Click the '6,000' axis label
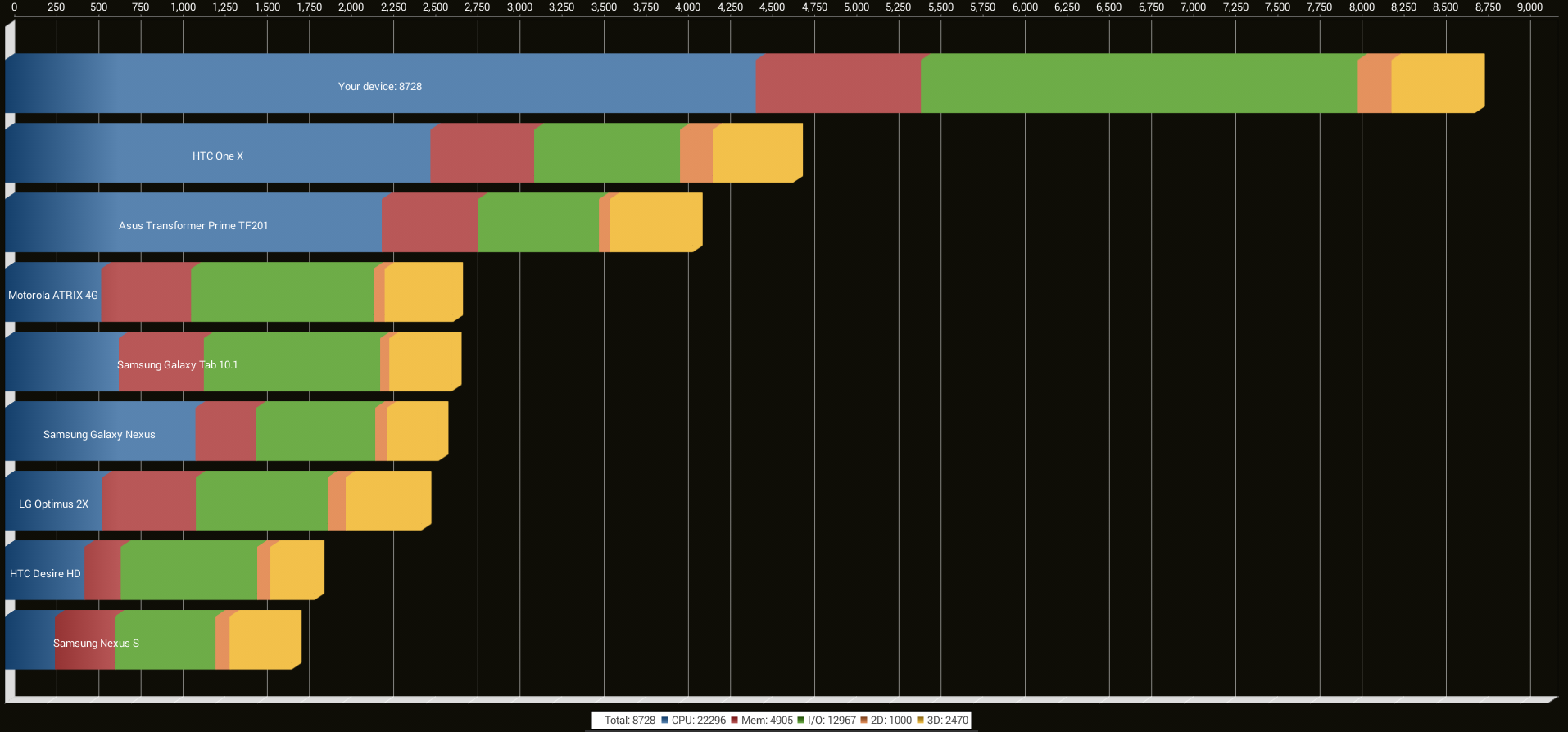This screenshot has width=1568, height=732. click(1025, 7)
